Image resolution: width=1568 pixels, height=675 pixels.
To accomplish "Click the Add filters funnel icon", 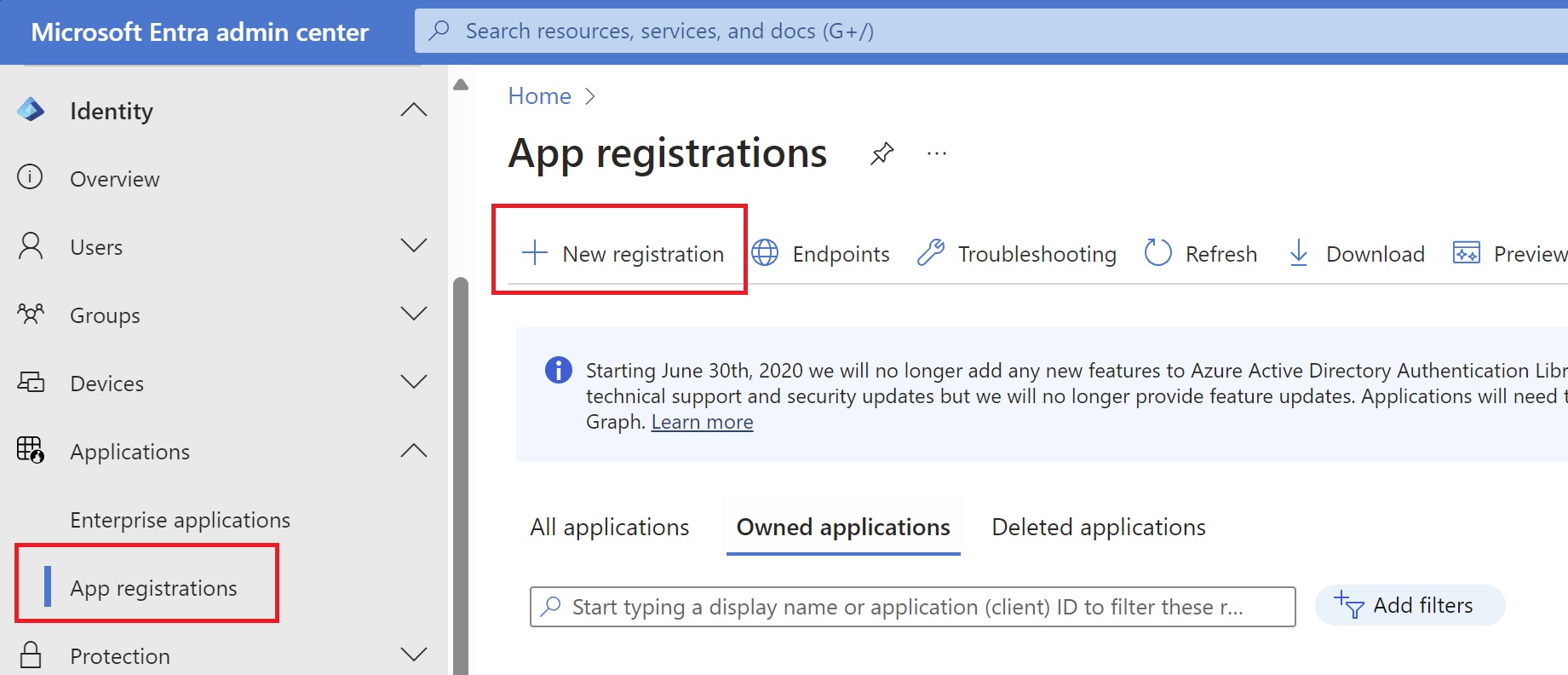I will pos(1348,604).
